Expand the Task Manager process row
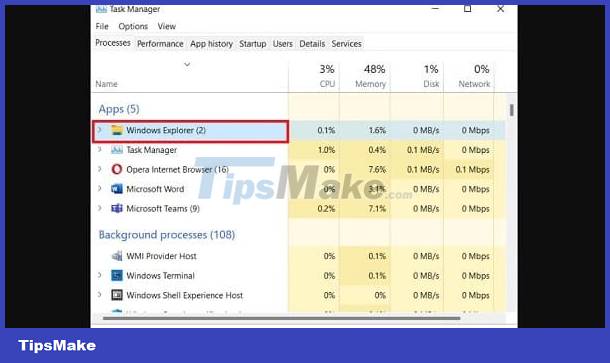 click(x=100, y=149)
